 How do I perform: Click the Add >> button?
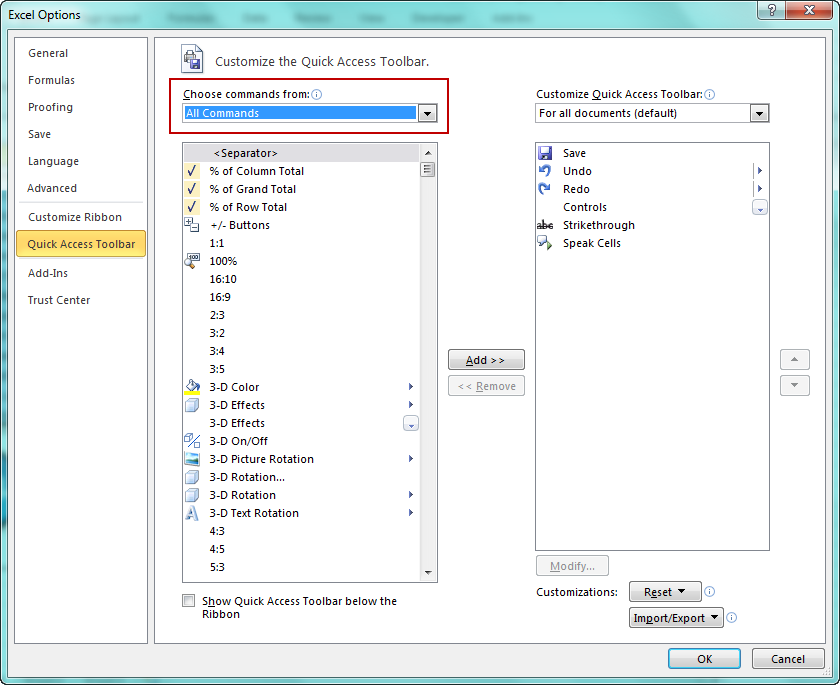pyautogui.click(x=486, y=360)
